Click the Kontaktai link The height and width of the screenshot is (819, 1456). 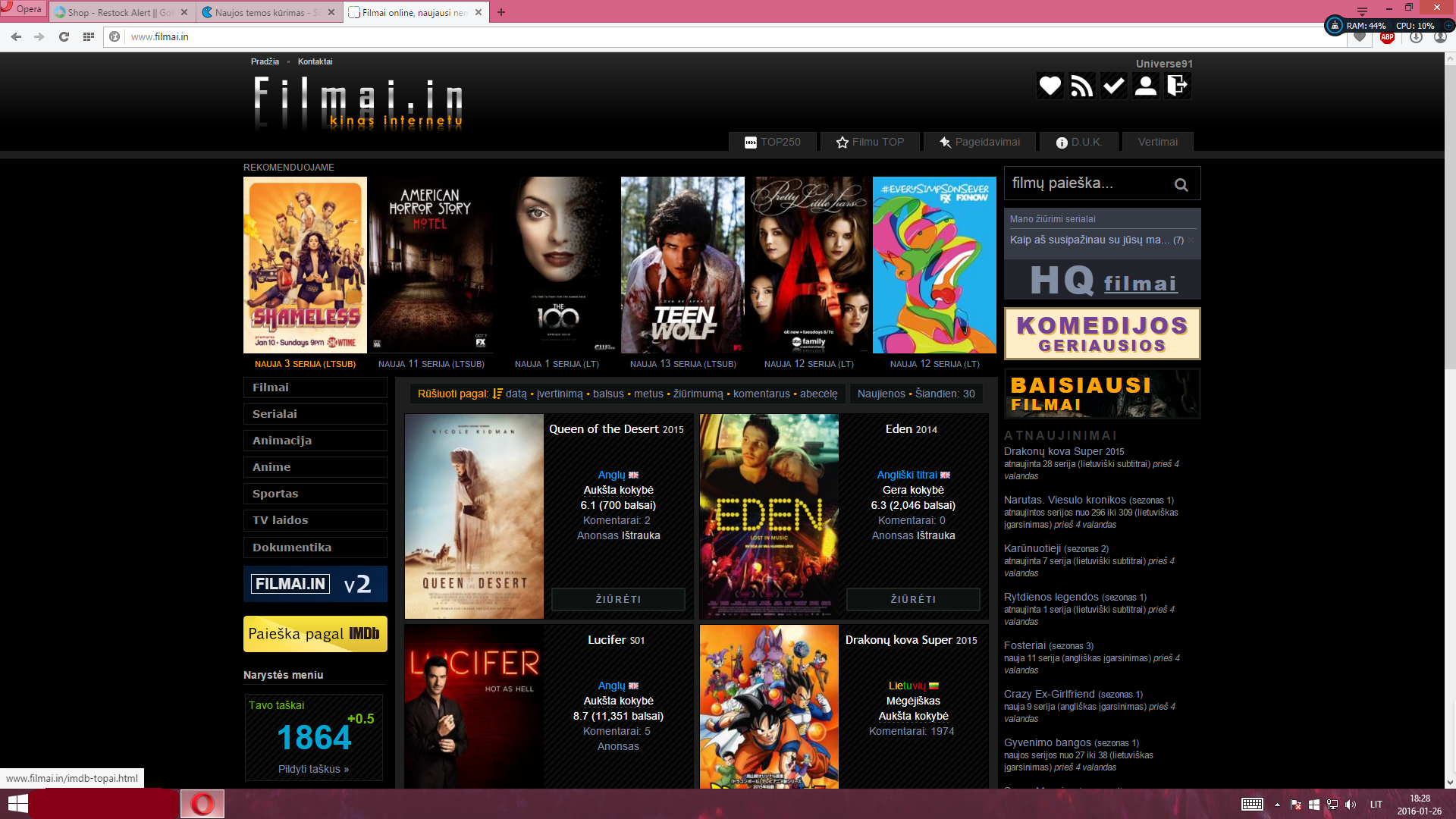coord(315,61)
